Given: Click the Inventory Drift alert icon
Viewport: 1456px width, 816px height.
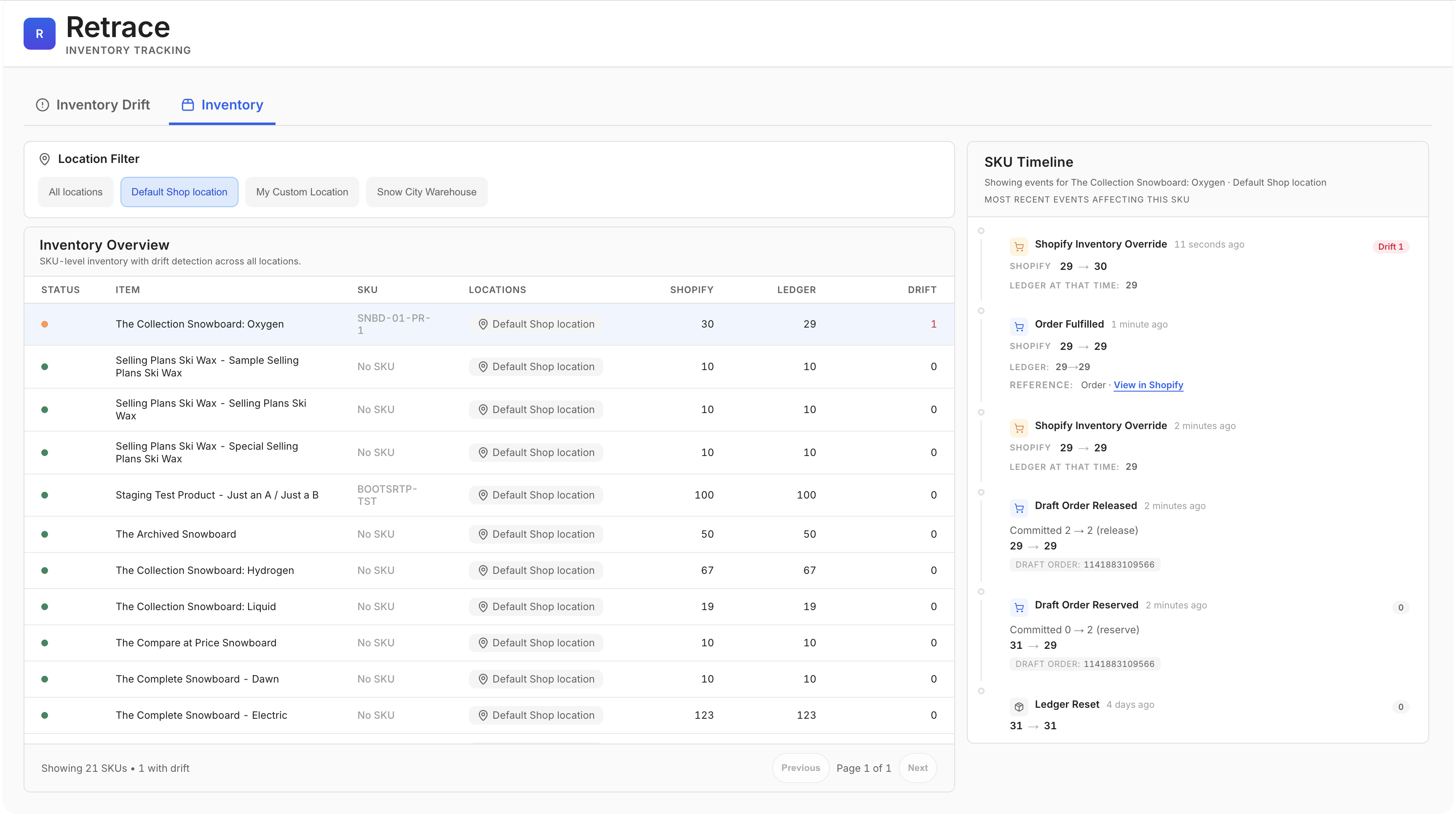Looking at the screenshot, I should point(43,105).
